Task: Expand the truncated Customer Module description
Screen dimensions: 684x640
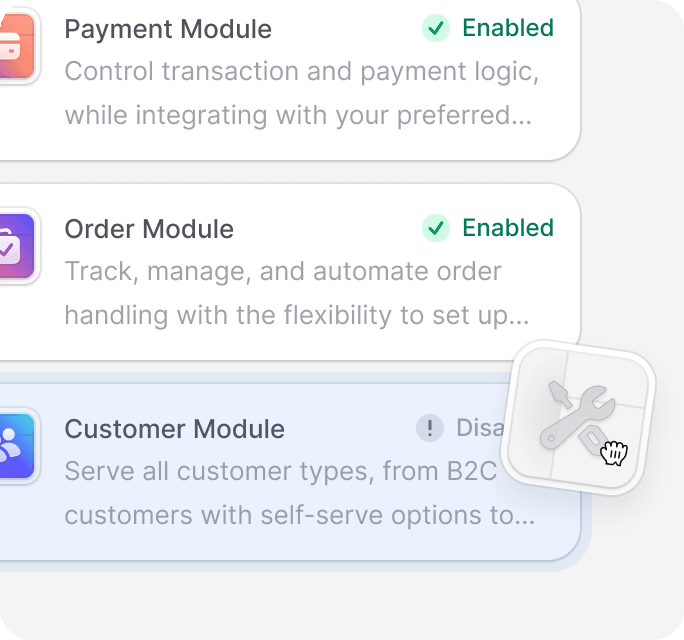Action: tap(300, 493)
